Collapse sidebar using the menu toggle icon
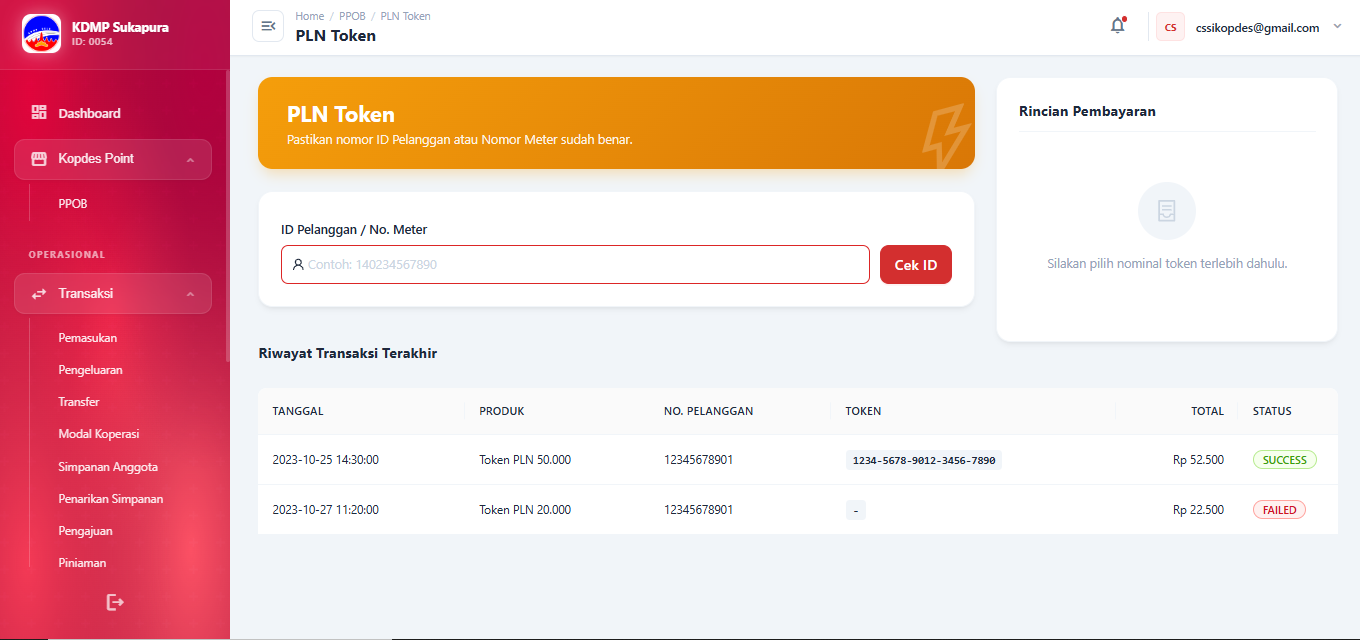The height and width of the screenshot is (640, 1360). click(268, 26)
